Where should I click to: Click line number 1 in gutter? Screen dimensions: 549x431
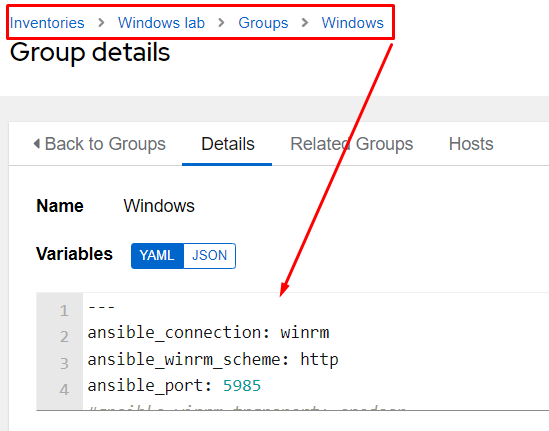64,311
